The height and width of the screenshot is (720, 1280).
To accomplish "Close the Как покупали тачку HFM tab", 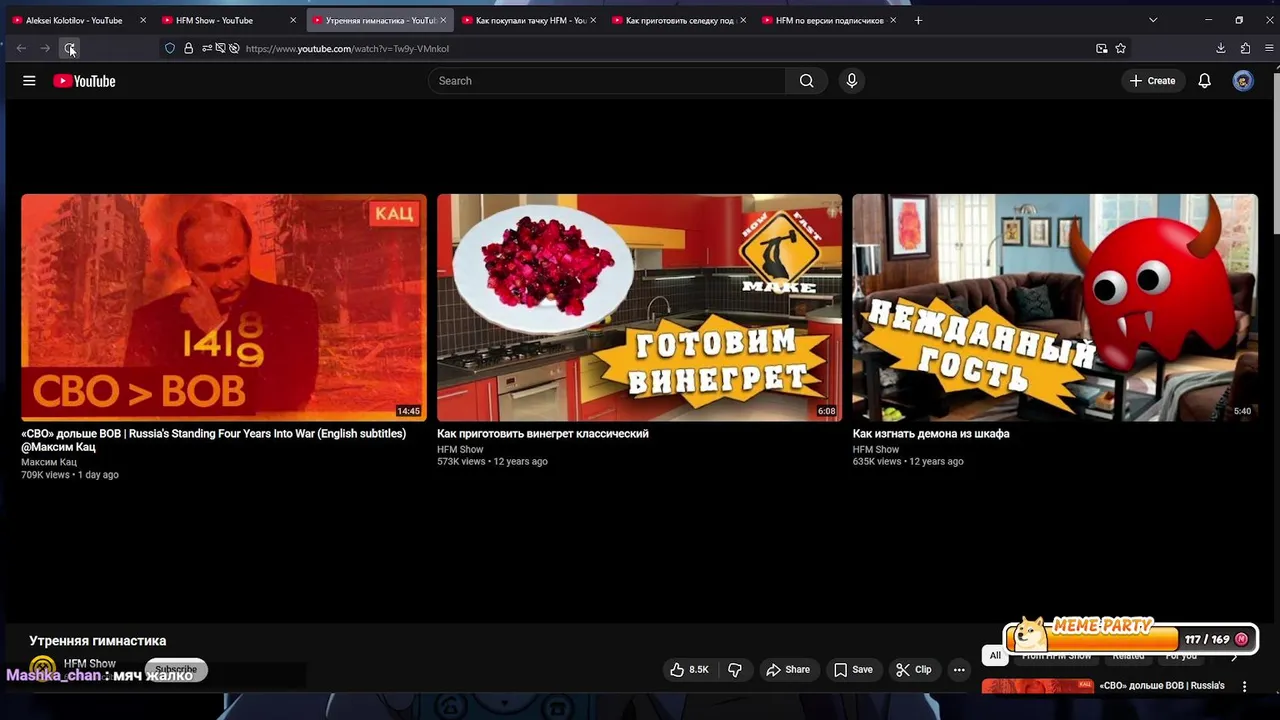I will (x=593, y=20).
